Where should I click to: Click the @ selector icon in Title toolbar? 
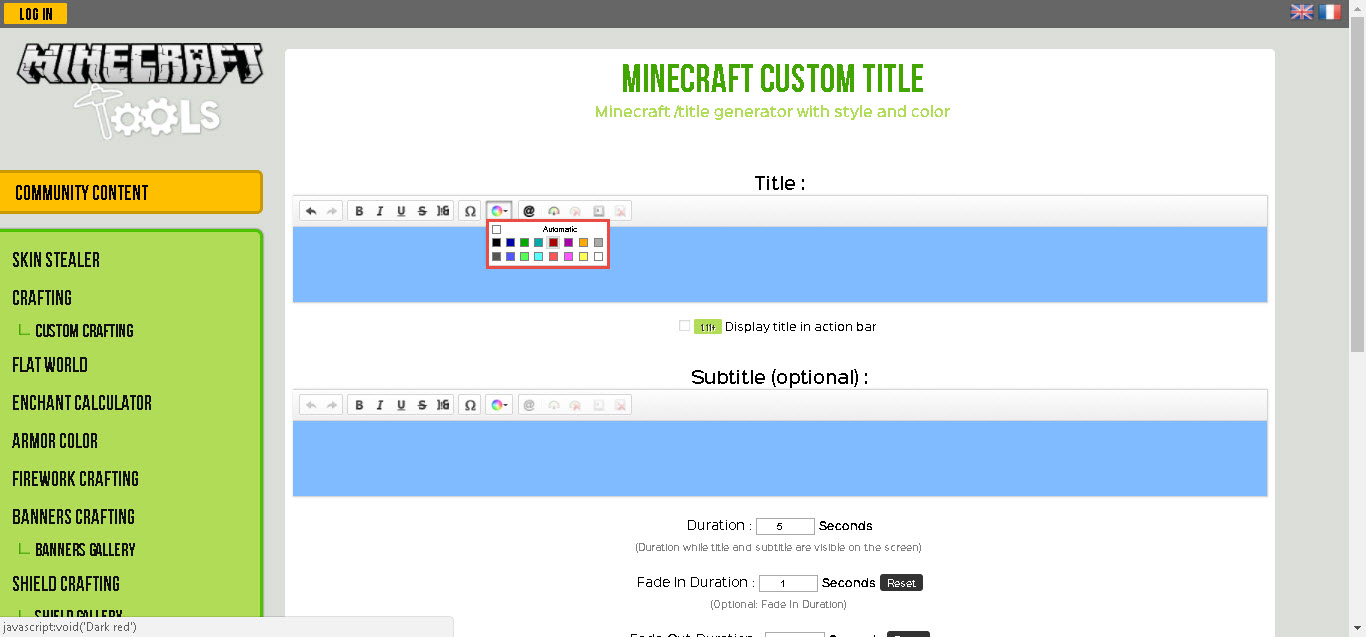click(x=529, y=211)
